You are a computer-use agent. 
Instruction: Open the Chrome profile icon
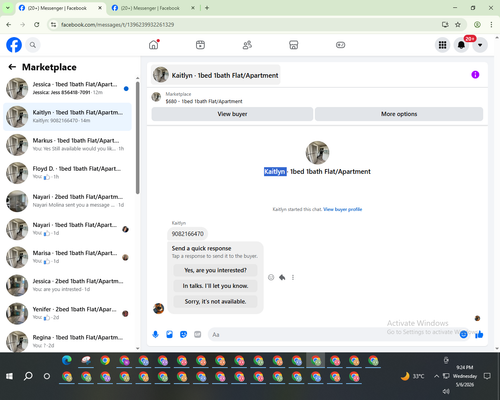[477, 24]
